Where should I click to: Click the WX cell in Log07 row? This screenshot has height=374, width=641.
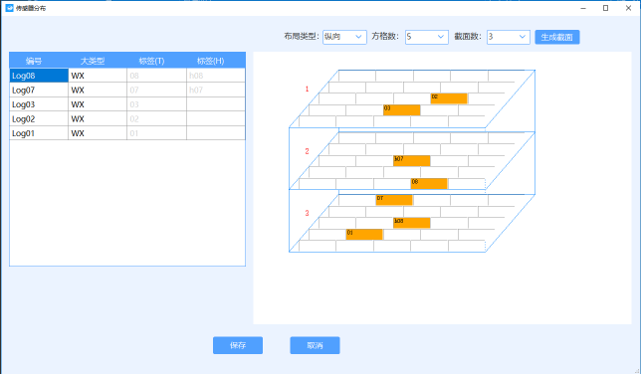pos(98,90)
